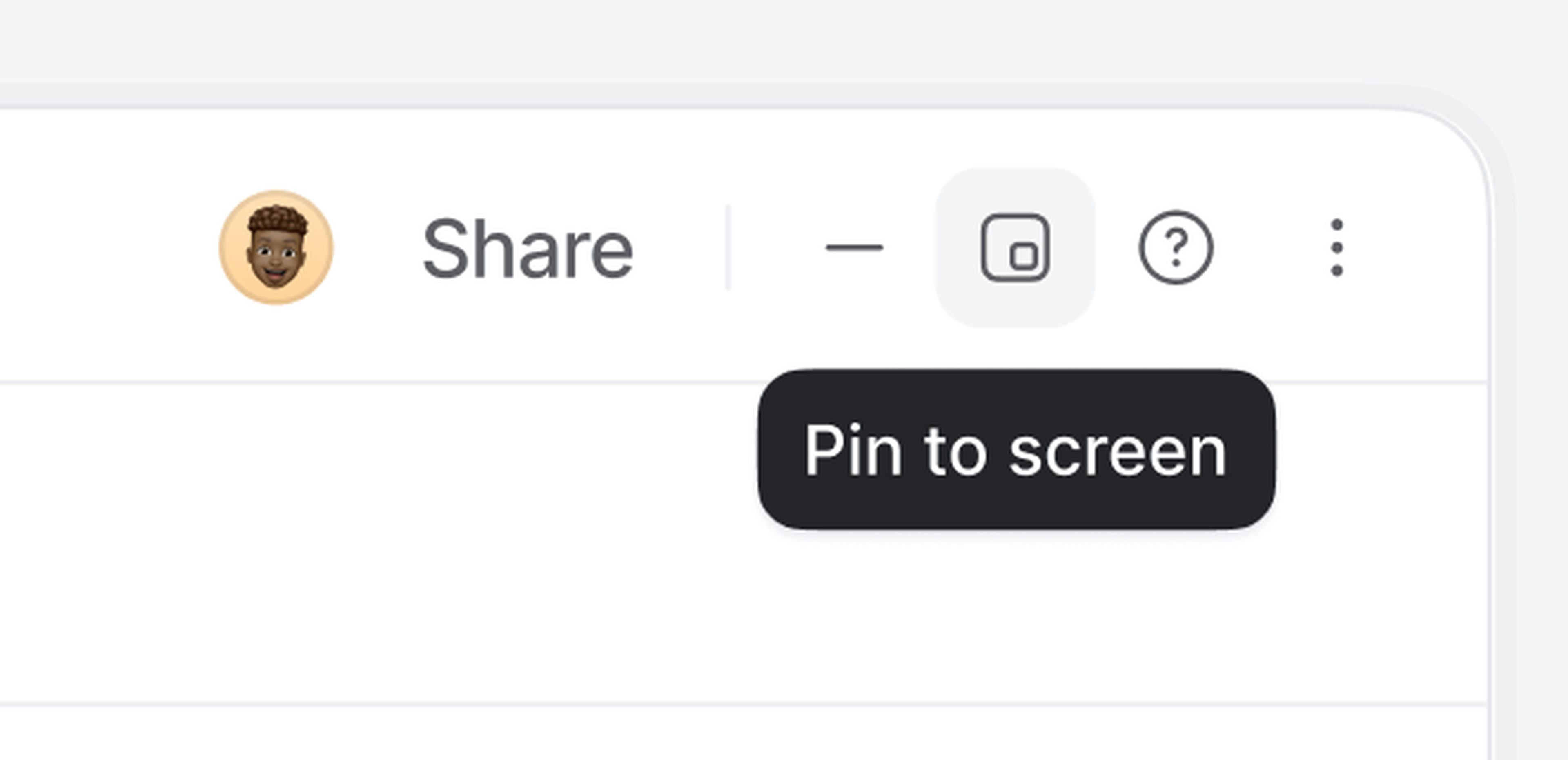Click the Pin to screen tooltip
The image size is (1568, 760).
coord(1016,450)
